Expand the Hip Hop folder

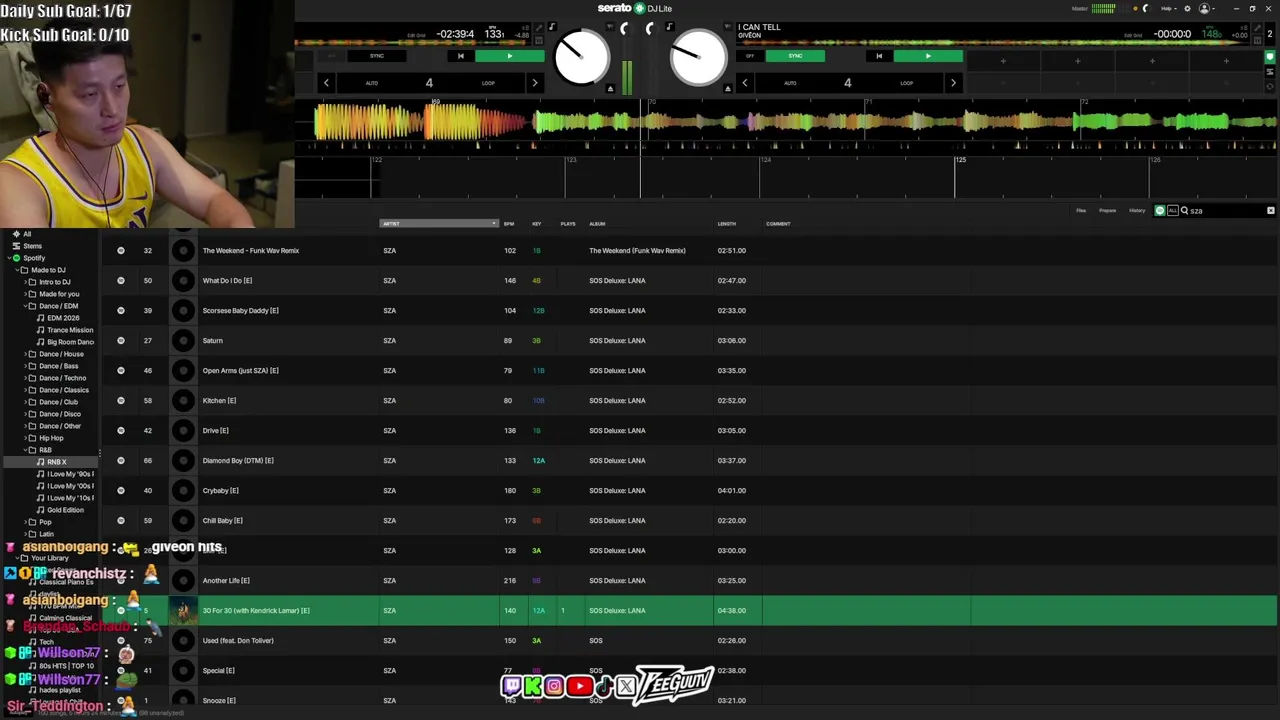[23, 438]
